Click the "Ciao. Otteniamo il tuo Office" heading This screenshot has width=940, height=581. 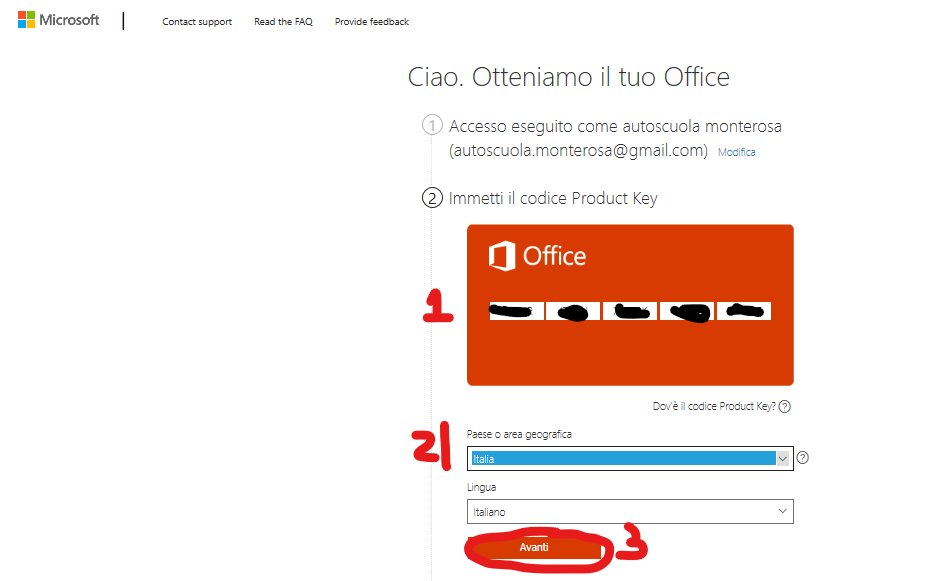point(569,77)
